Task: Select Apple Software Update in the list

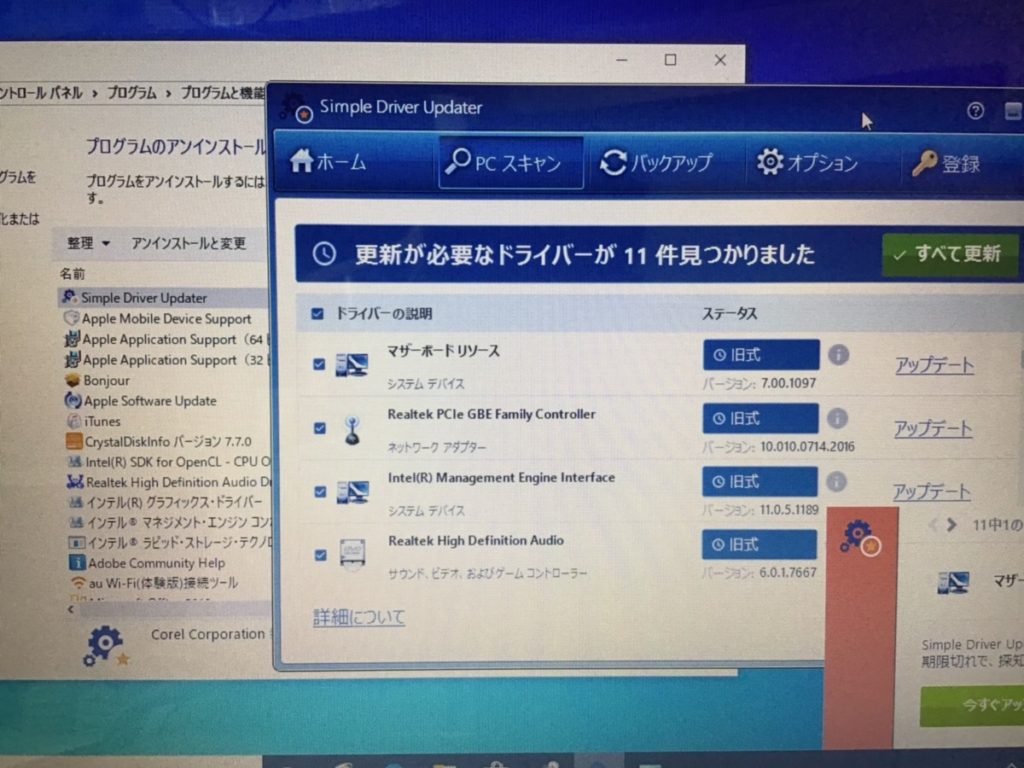Action: (150, 401)
